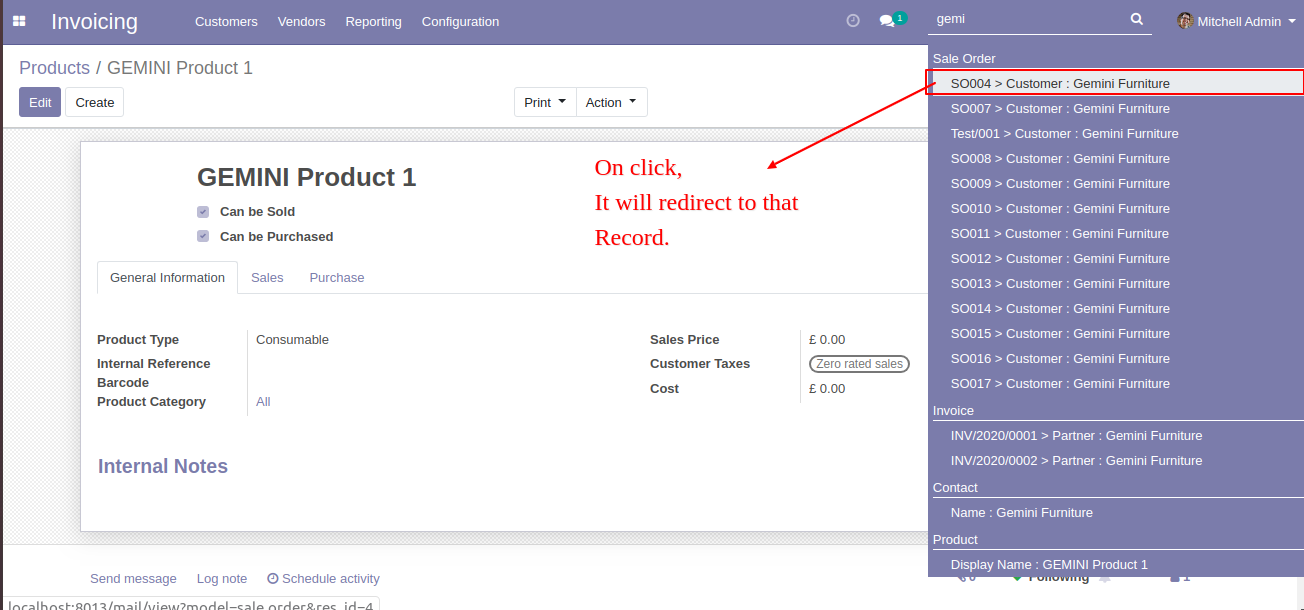Click the Create button
The height and width of the screenshot is (610, 1304).
[x=95, y=102]
